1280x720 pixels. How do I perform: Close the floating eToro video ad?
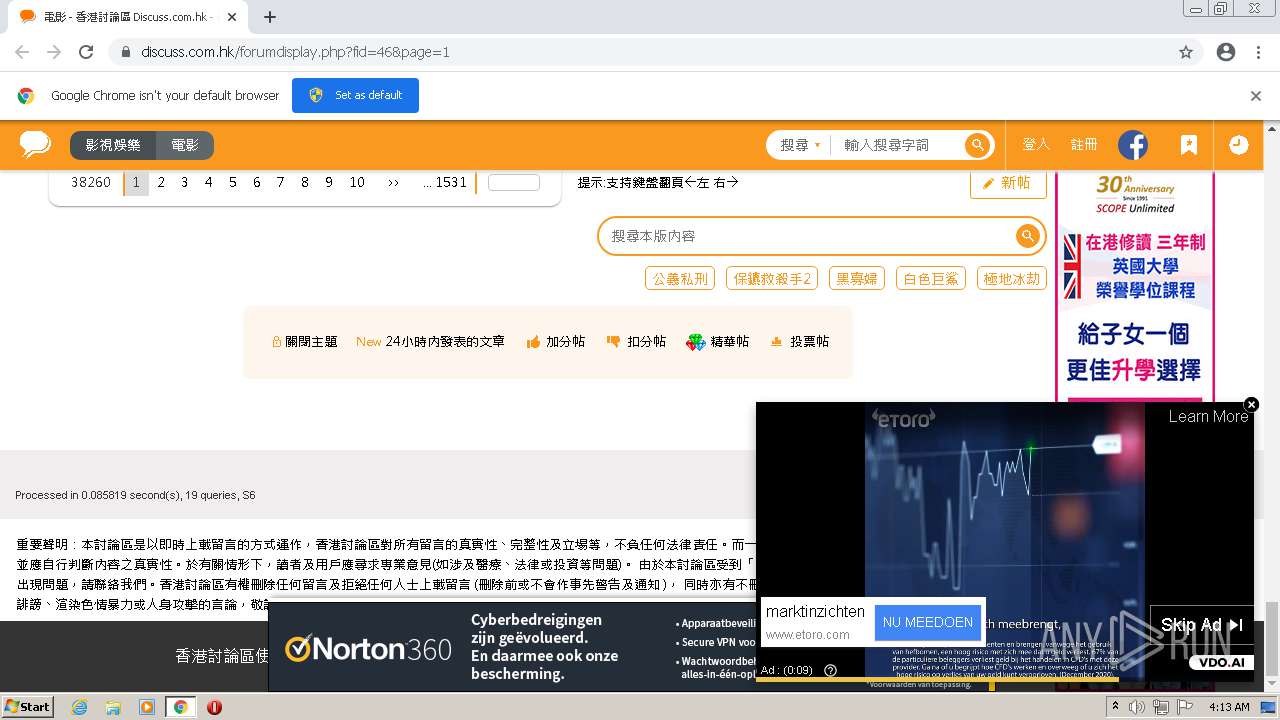pos(1251,404)
